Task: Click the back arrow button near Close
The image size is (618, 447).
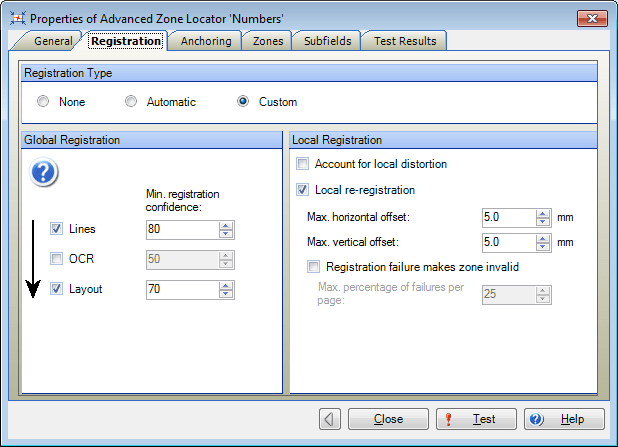Action: tap(330, 419)
